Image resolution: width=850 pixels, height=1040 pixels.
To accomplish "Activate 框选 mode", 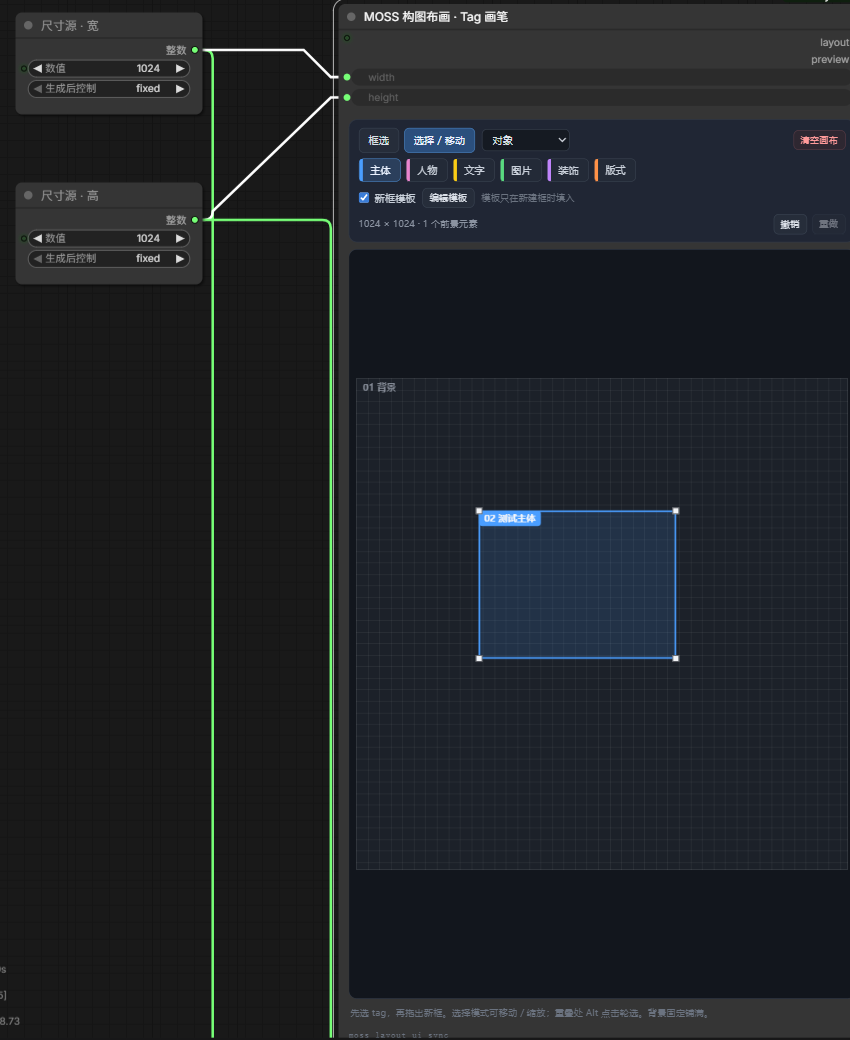I will pos(379,140).
